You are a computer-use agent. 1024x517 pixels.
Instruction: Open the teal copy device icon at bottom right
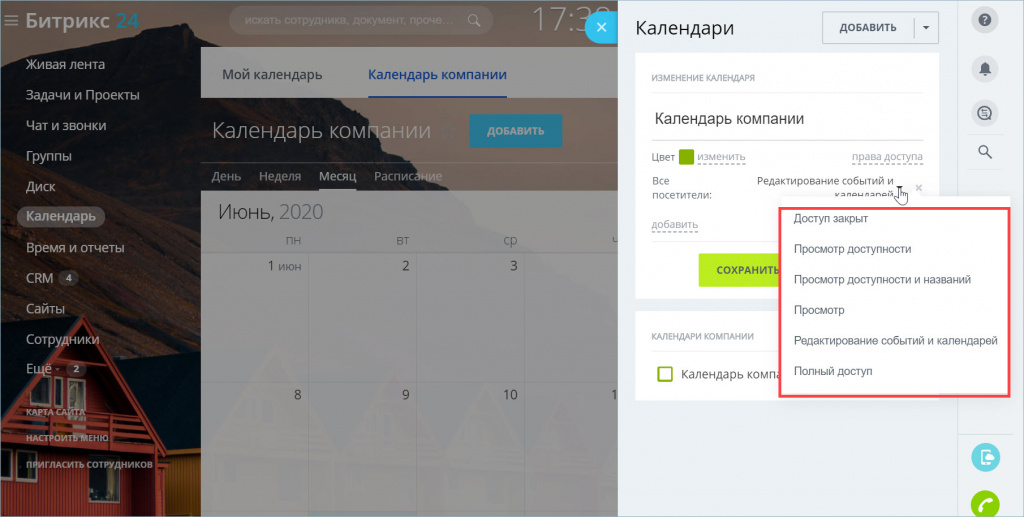point(985,457)
